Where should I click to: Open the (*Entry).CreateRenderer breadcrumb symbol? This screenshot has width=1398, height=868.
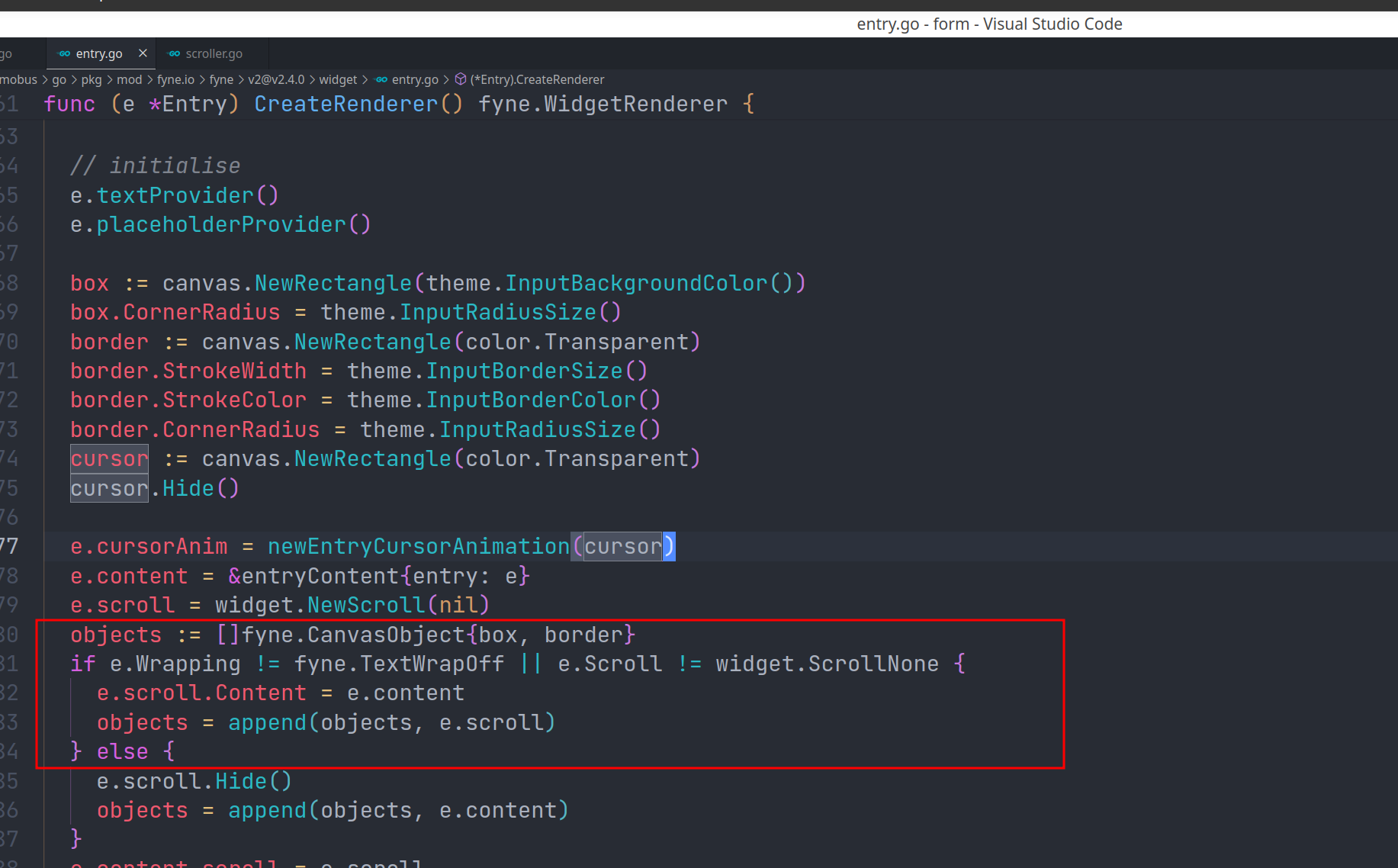click(537, 79)
